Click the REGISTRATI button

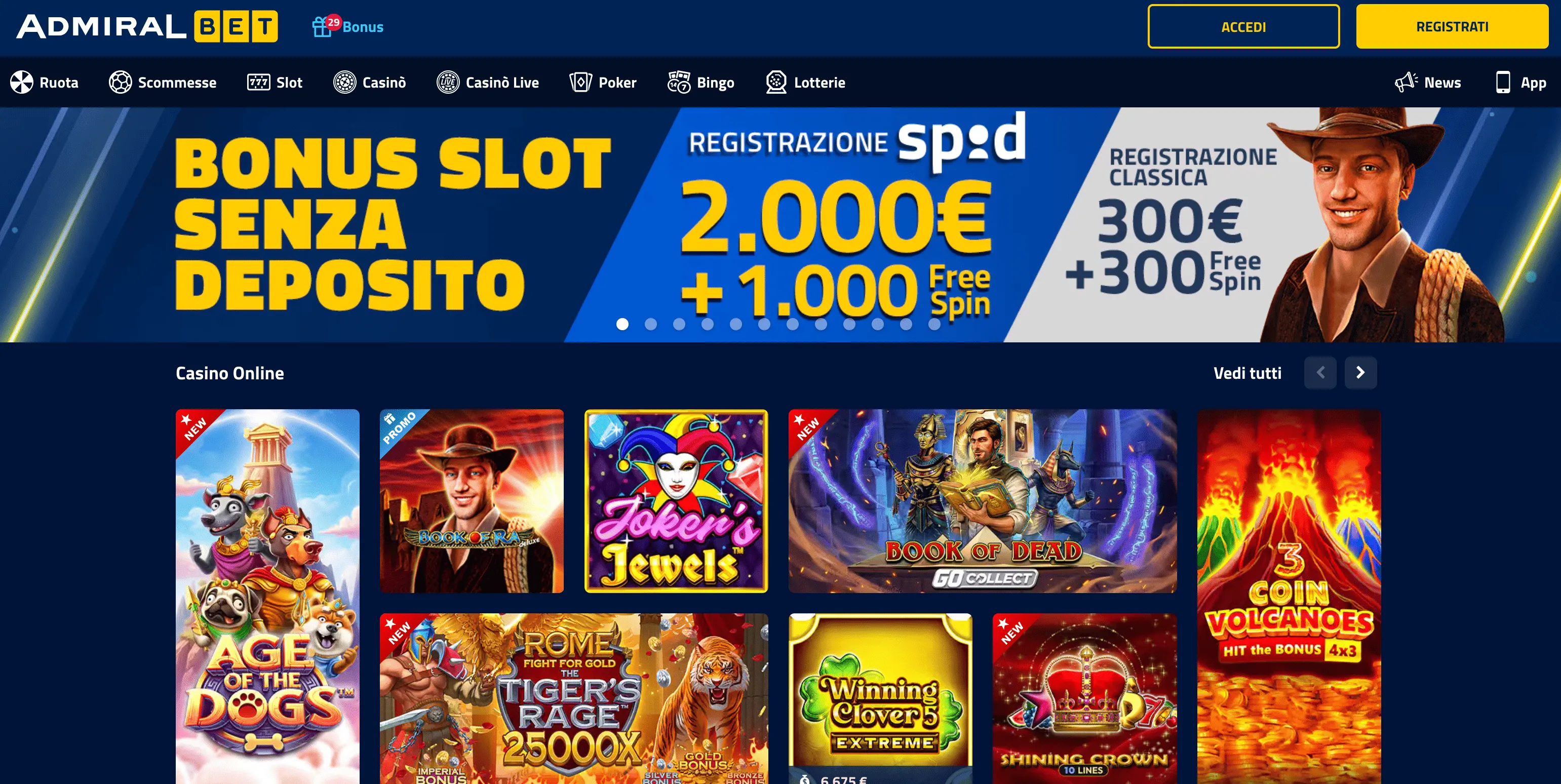pos(1452,27)
